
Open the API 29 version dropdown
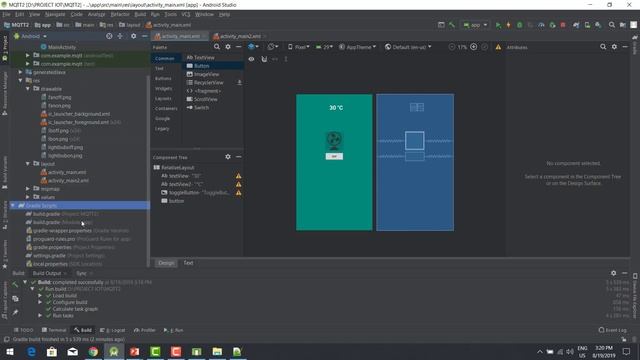click(x=324, y=47)
